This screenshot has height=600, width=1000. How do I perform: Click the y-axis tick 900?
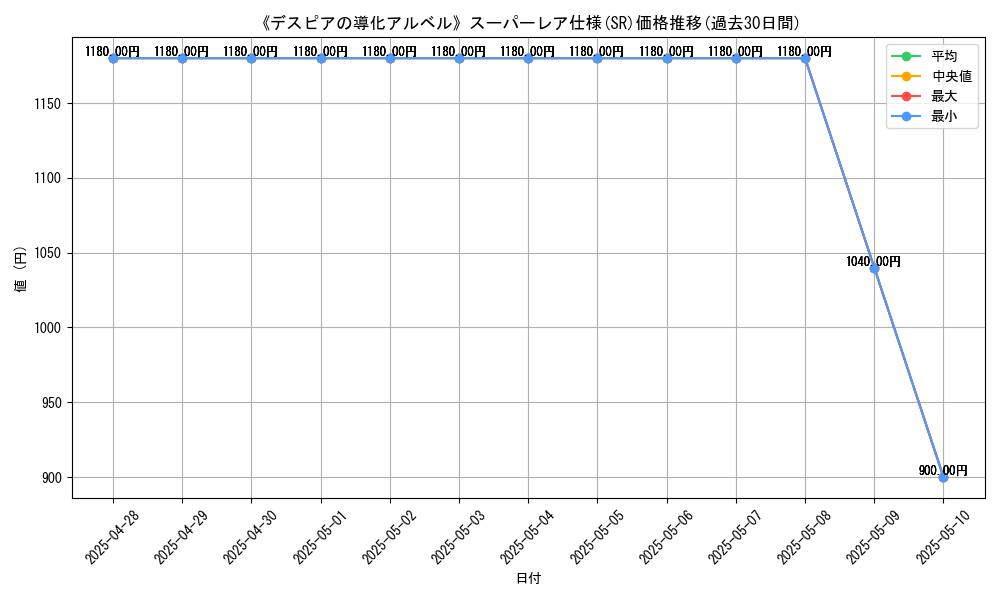click(x=51, y=478)
